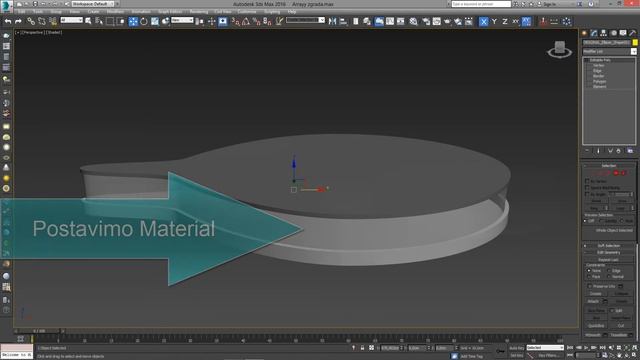The image size is (640, 360).
Task: Undo the last action
Action: 8,21
